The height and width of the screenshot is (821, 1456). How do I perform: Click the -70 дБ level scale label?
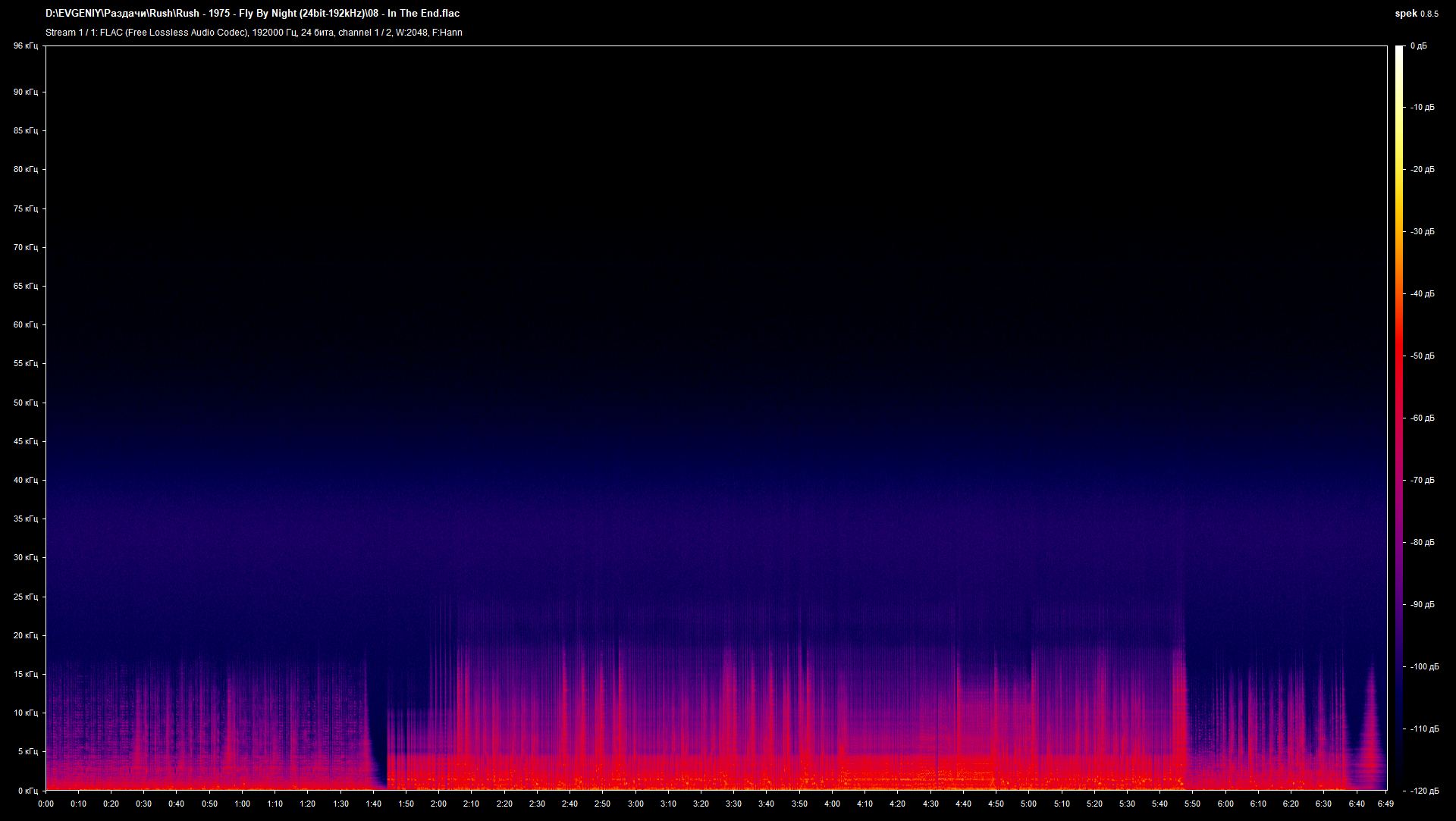click(1423, 481)
